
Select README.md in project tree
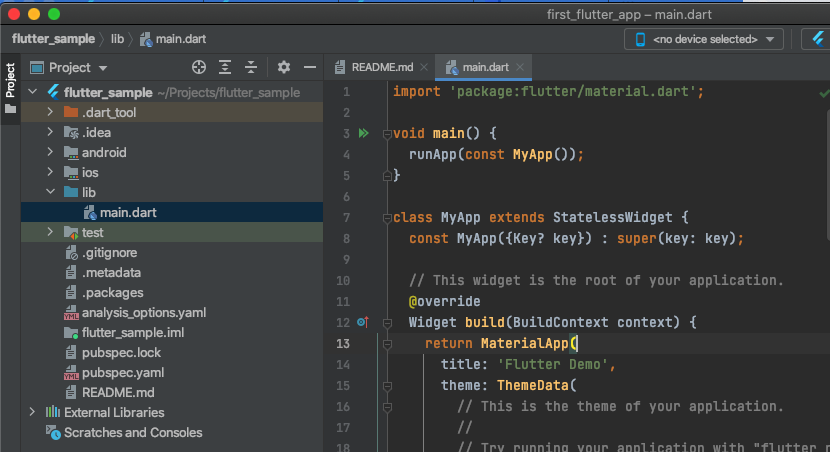[172, 393]
